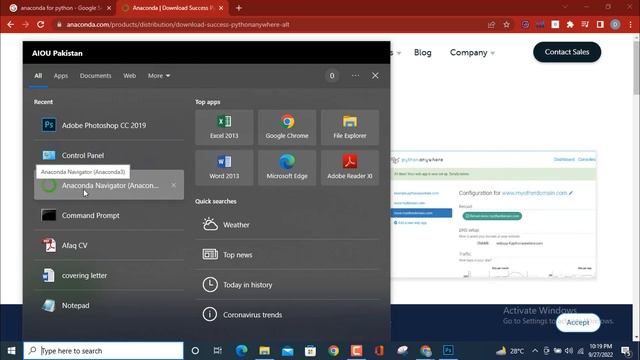Open the covering letter Word document
Screen dimensions: 640x360
(109, 276)
